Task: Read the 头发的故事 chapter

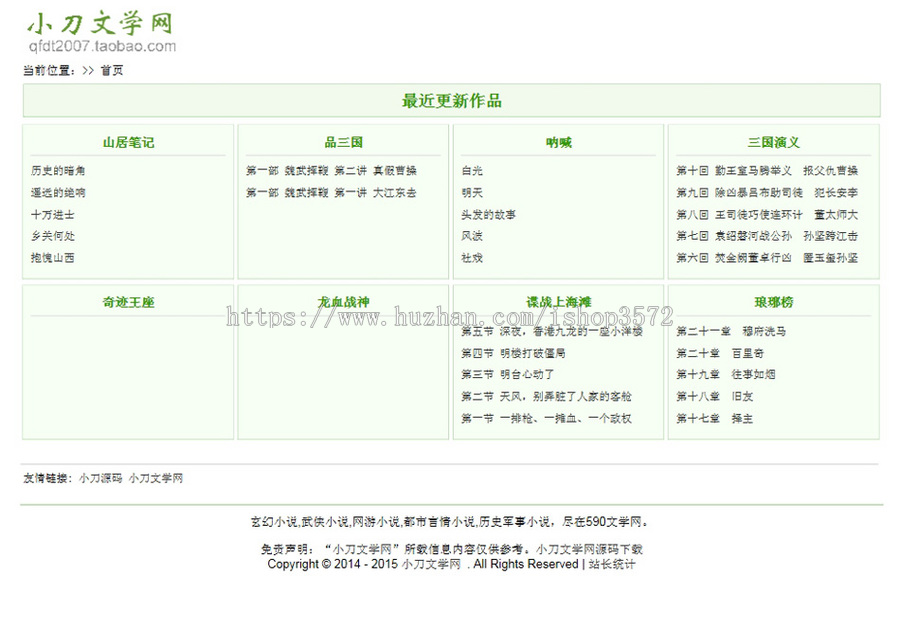Action: [x=488, y=215]
